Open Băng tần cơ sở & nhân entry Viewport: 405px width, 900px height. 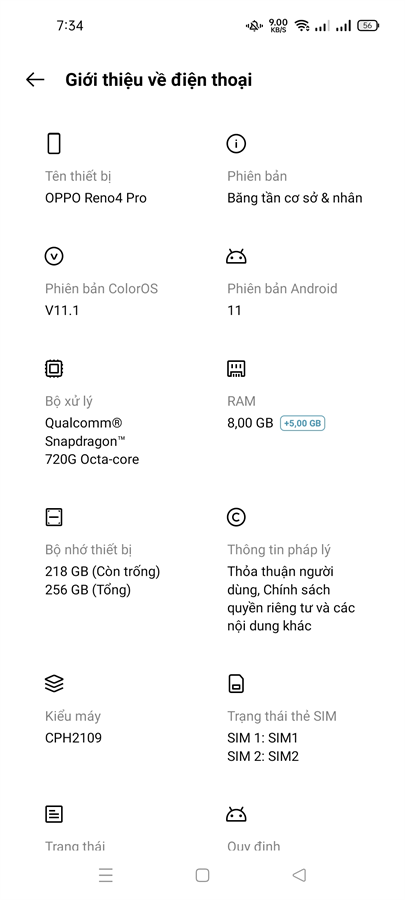coord(295,198)
